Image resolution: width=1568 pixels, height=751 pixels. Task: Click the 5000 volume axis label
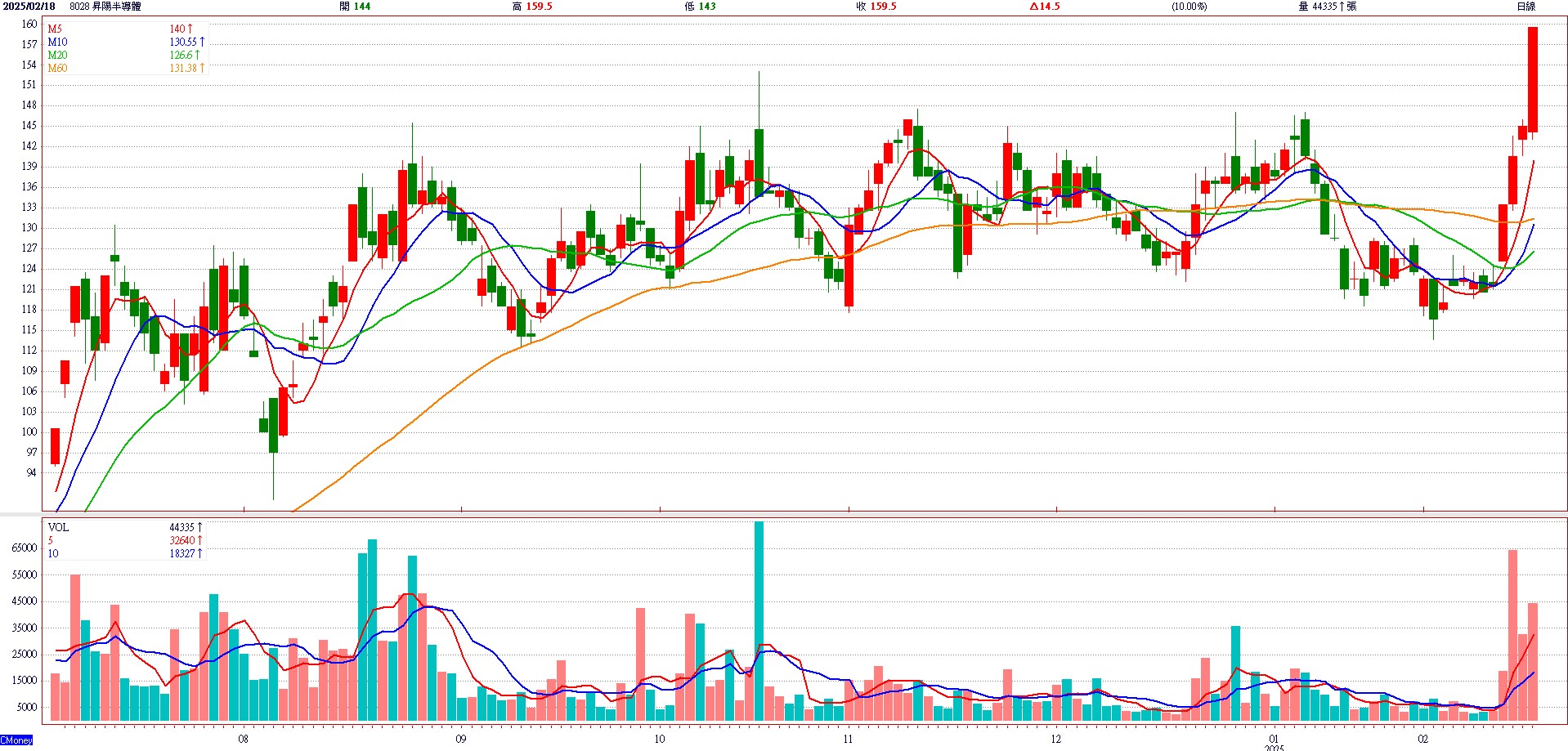pyautogui.click(x=27, y=707)
